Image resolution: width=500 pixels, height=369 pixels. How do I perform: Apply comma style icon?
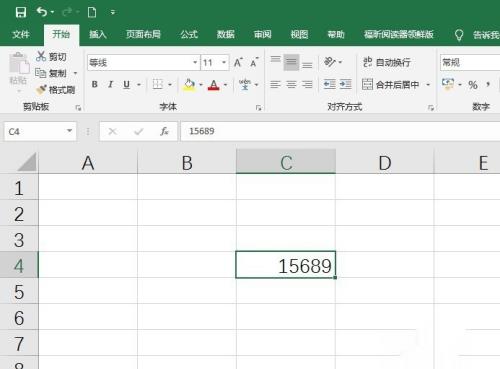(x=488, y=84)
